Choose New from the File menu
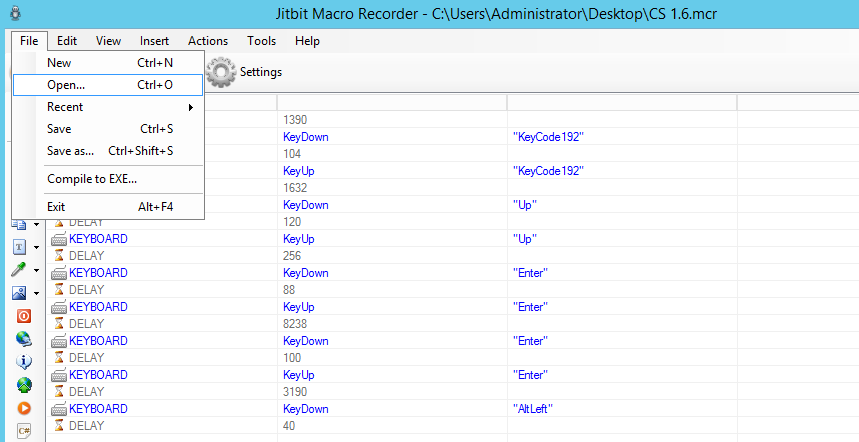The height and width of the screenshot is (442, 859). pyautogui.click(x=108, y=63)
